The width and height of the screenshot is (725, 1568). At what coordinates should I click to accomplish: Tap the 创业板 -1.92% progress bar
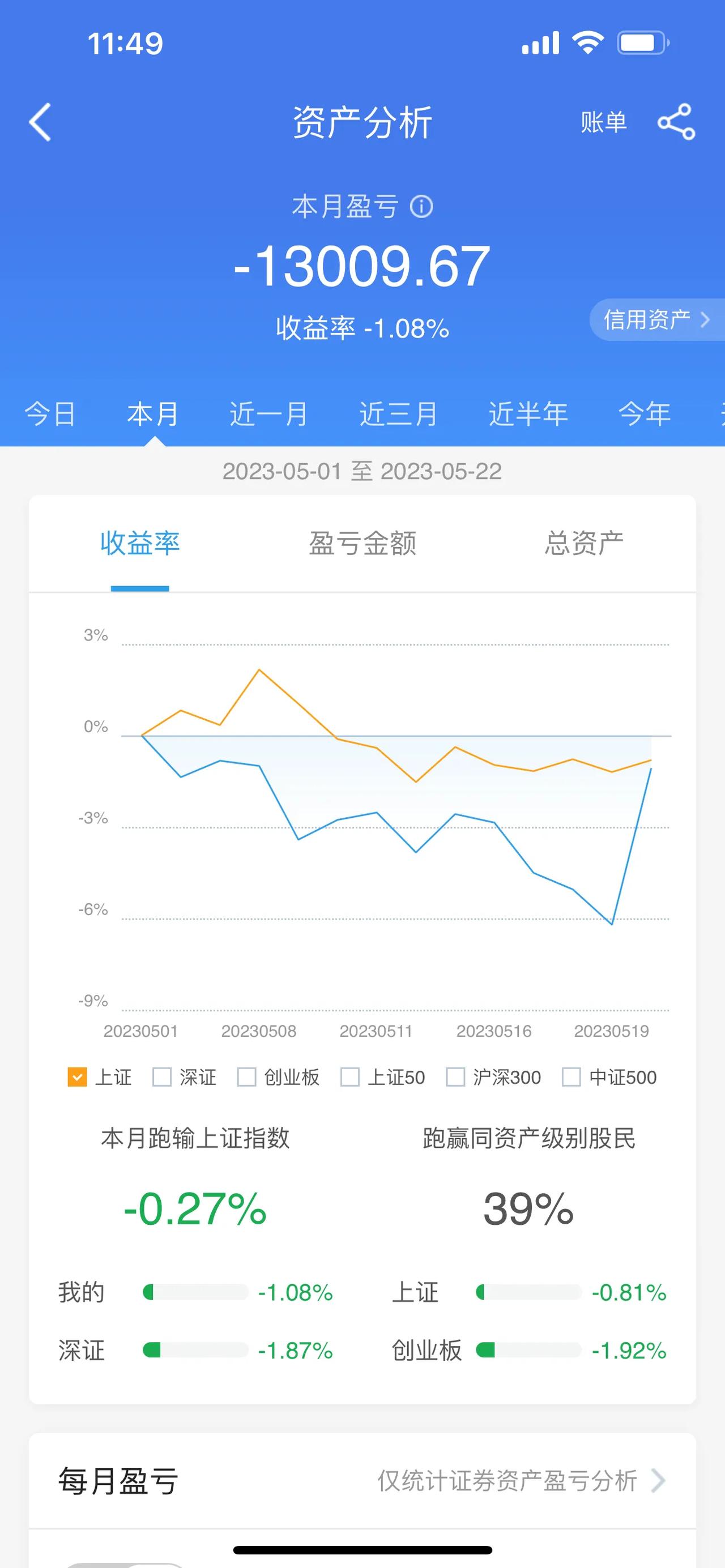click(x=528, y=1350)
